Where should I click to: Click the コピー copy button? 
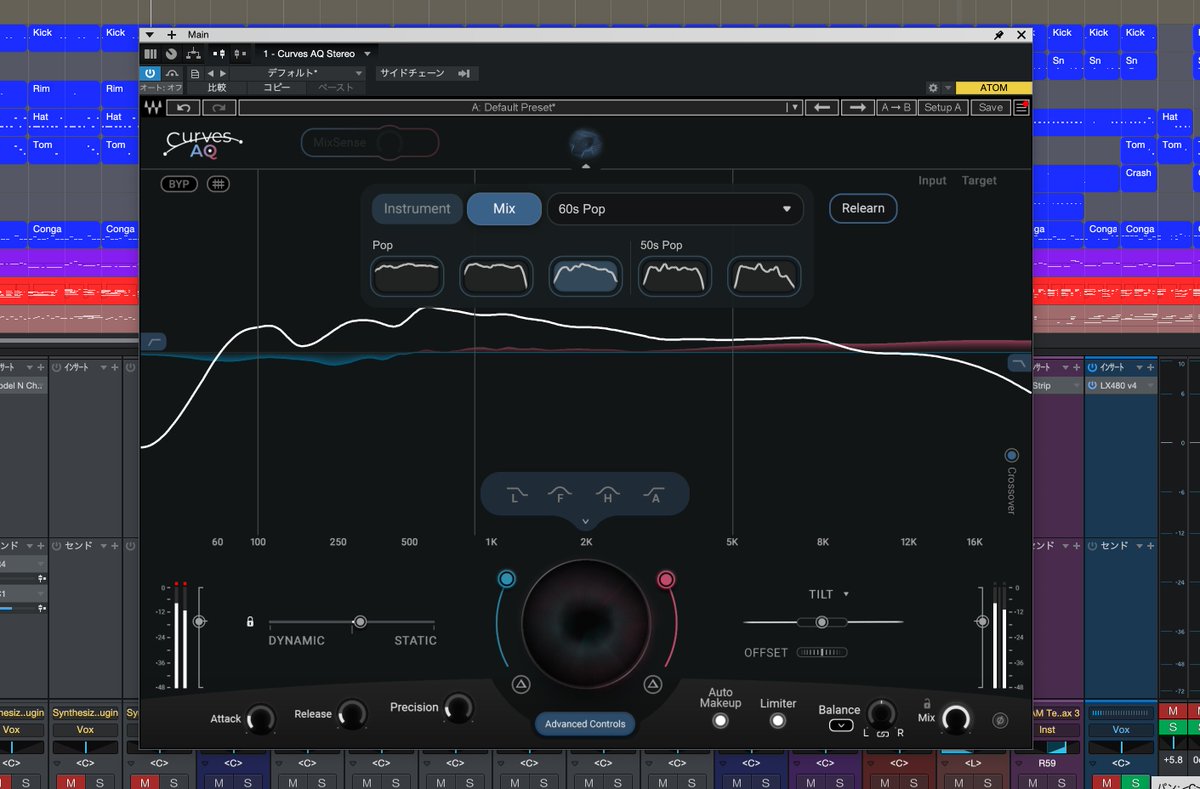click(276, 88)
